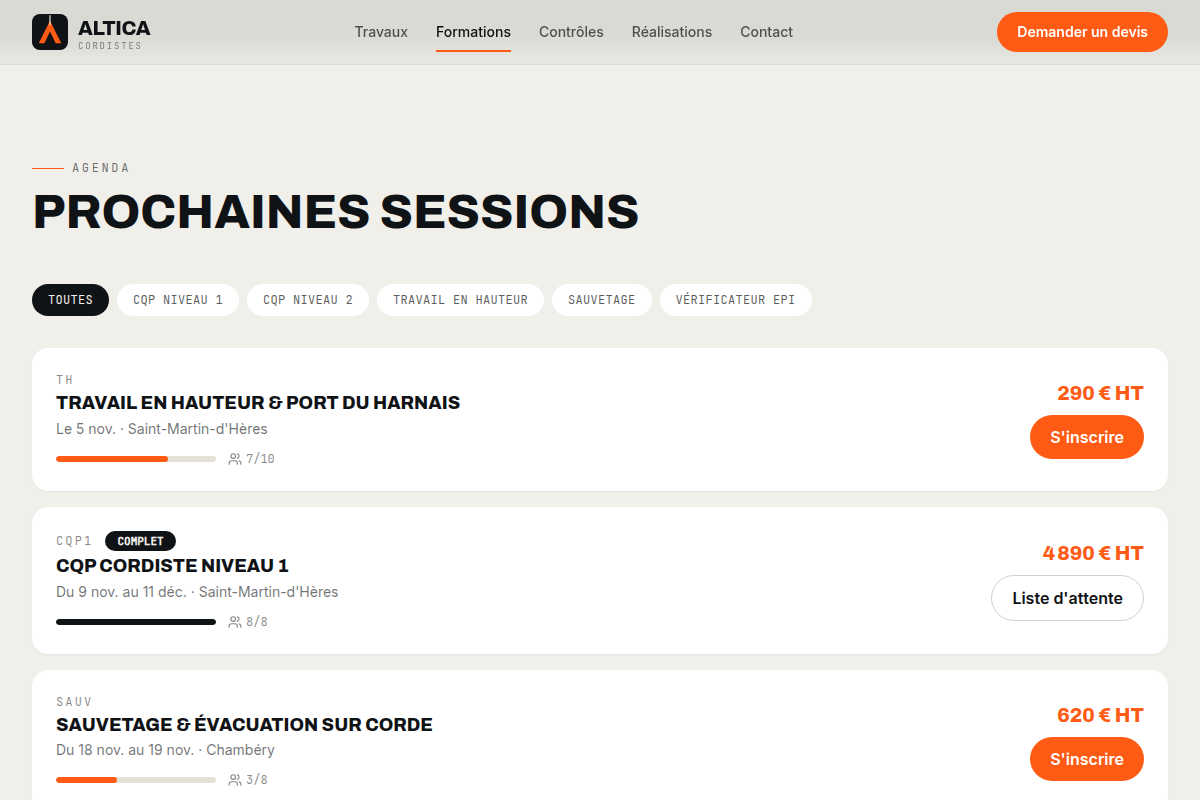Image resolution: width=1200 pixels, height=800 pixels.
Task: Open Réalisations in the navigation
Action: 672,32
